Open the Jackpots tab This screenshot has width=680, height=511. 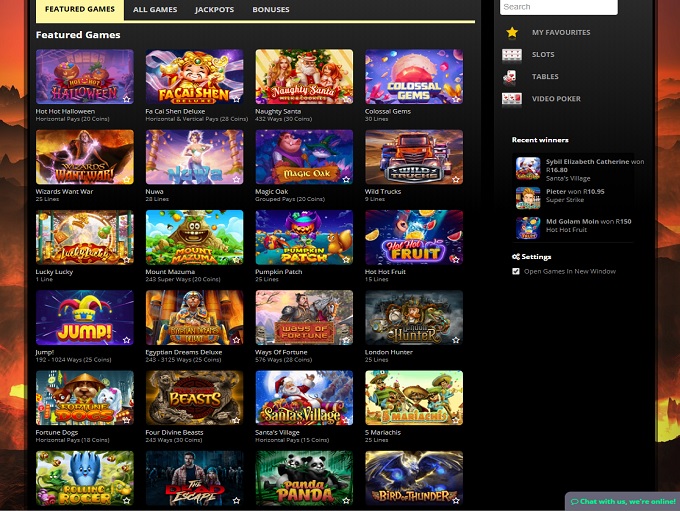[x=214, y=10]
